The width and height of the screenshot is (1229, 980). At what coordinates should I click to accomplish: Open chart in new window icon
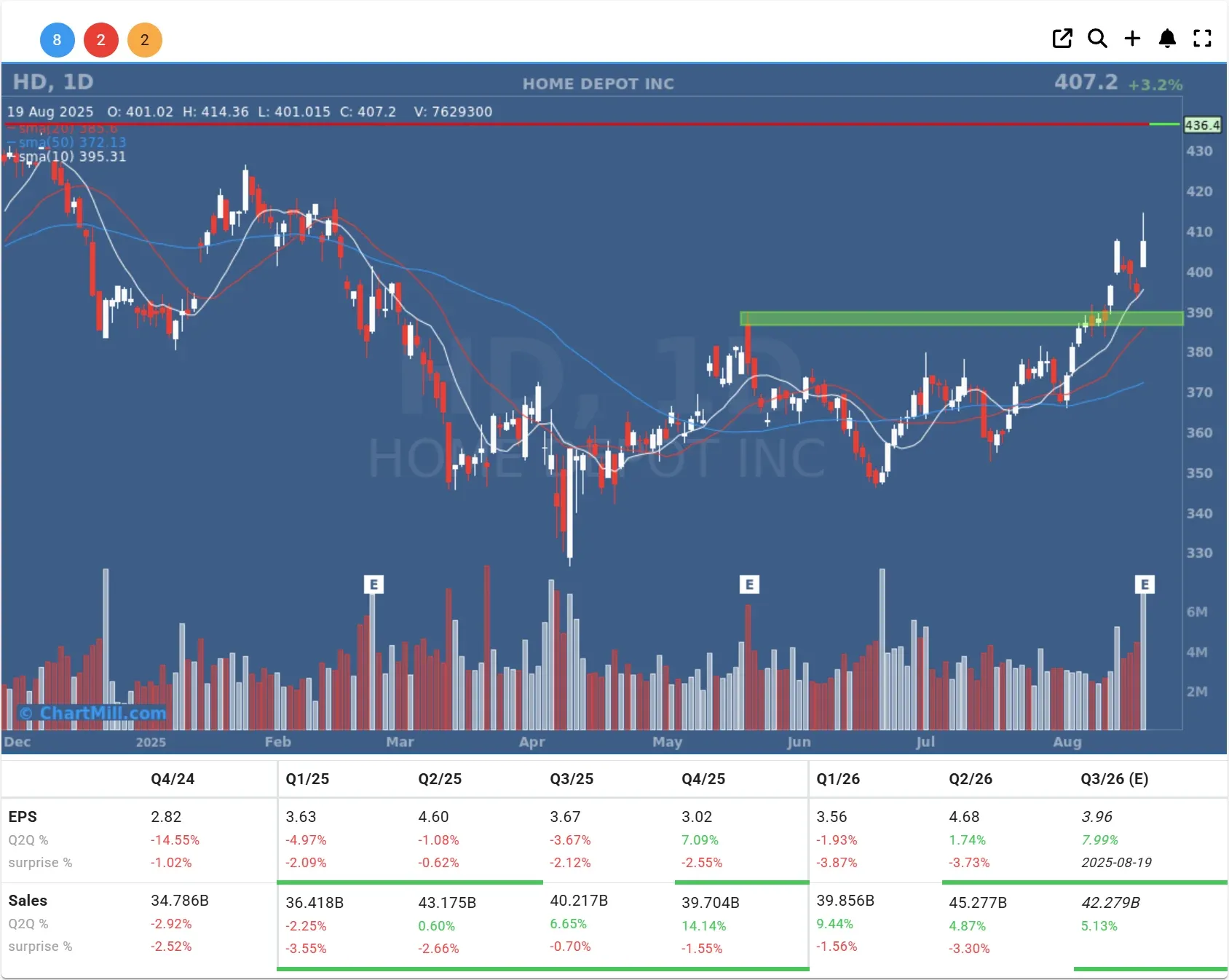[1062, 39]
